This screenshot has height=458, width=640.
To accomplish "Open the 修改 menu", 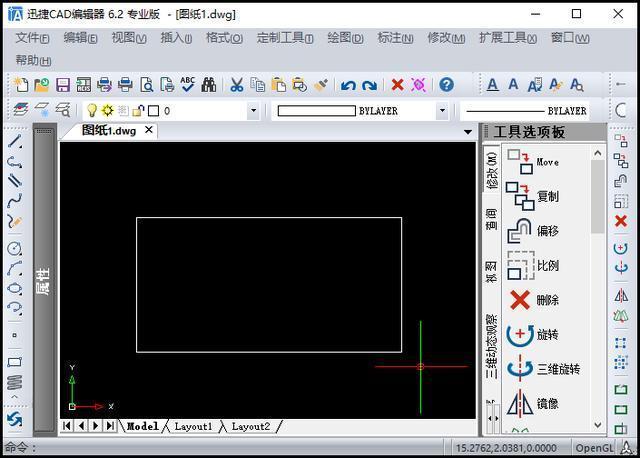I will pos(446,38).
